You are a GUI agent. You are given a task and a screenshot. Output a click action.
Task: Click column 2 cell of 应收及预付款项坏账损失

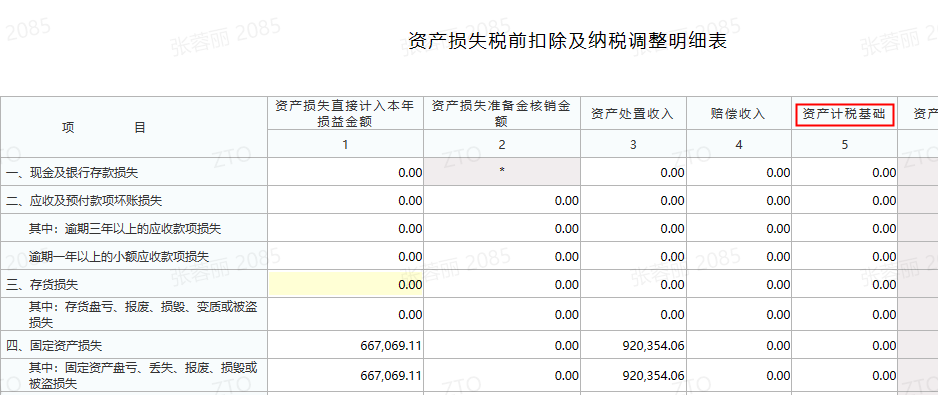tap(501, 200)
